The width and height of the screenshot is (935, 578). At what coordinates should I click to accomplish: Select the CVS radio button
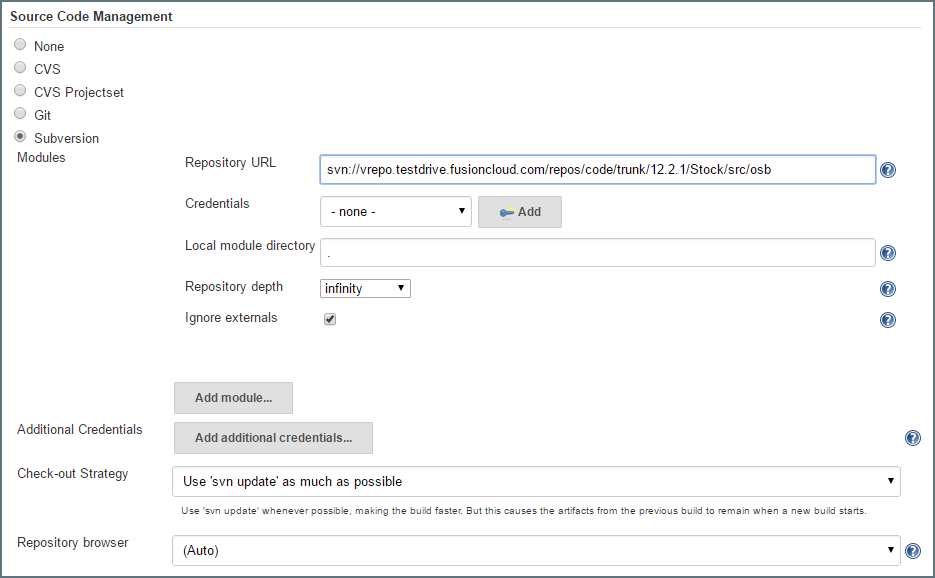click(21, 68)
